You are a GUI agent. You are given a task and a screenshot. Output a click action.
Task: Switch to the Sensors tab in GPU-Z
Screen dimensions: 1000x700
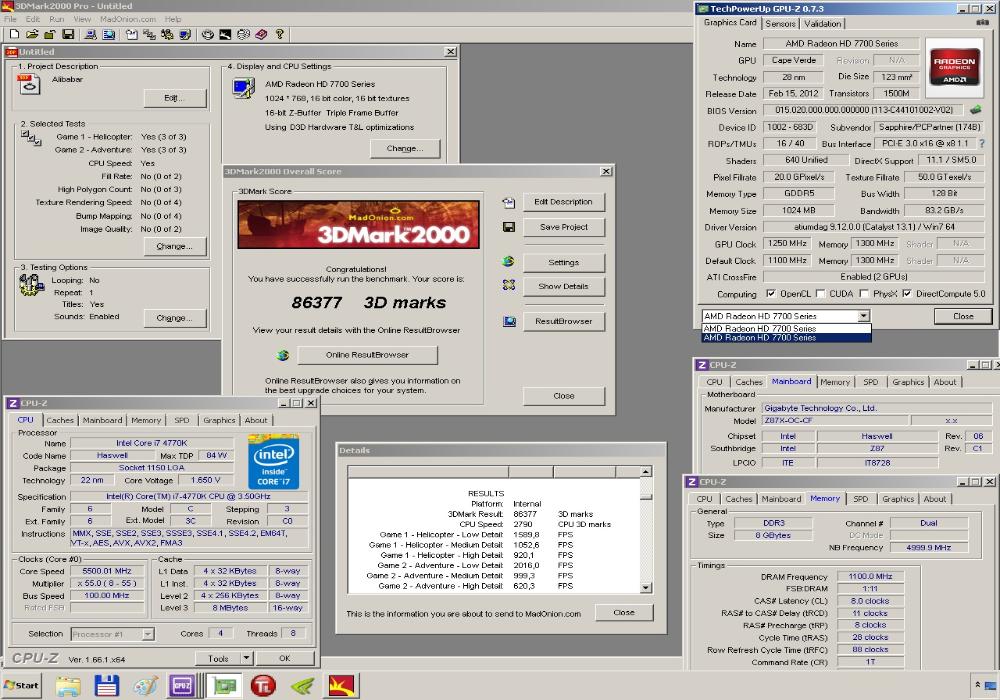pos(780,24)
